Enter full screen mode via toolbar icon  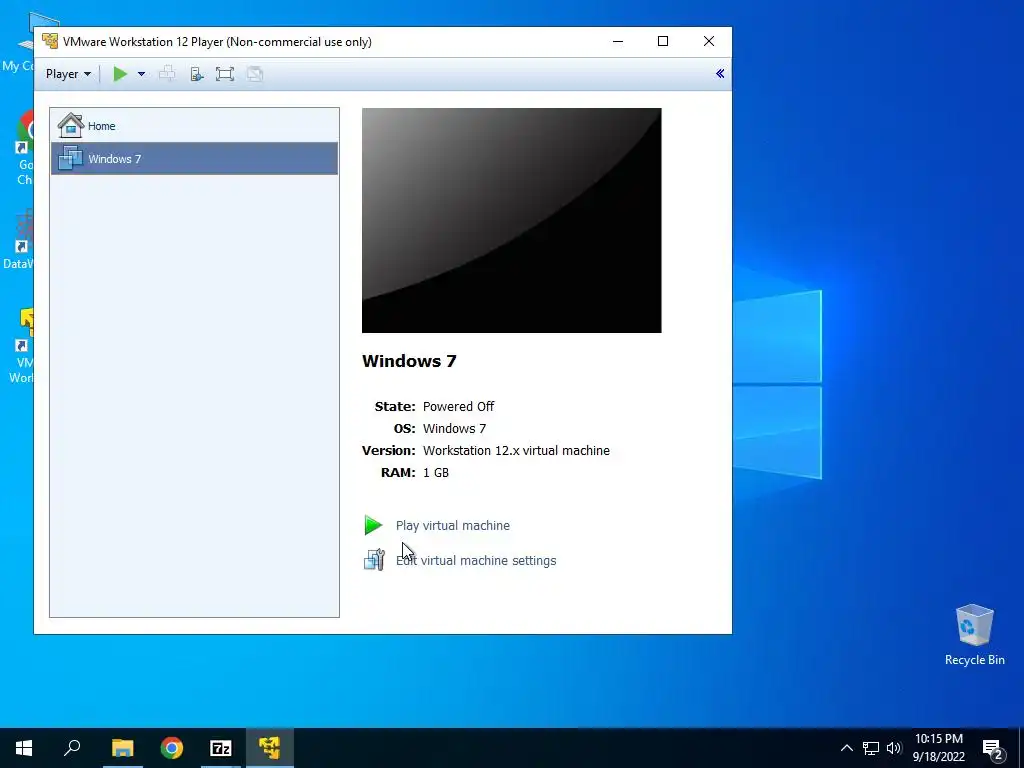pyautogui.click(x=225, y=74)
